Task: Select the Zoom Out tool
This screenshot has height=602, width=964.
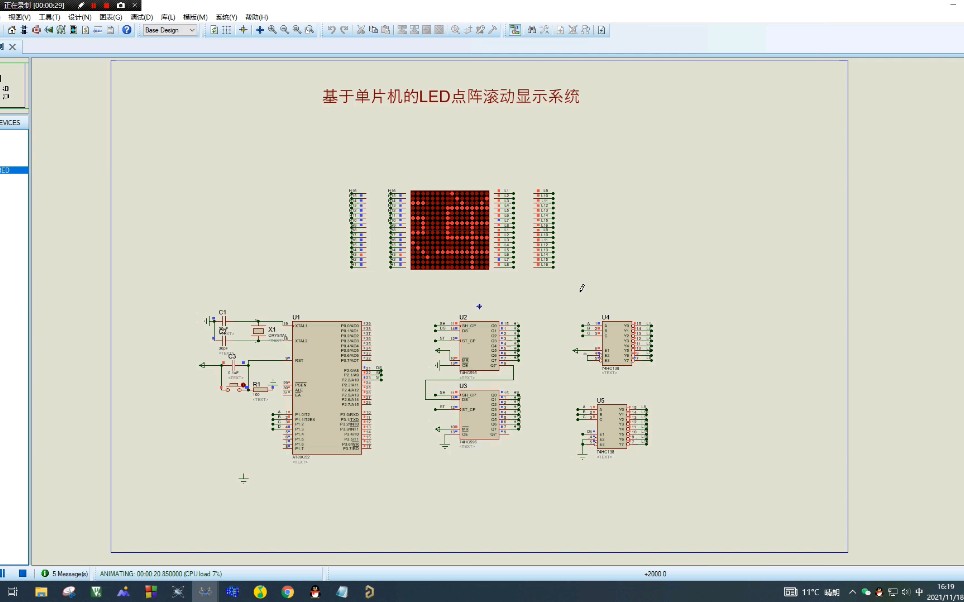Action: click(x=284, y=30)
